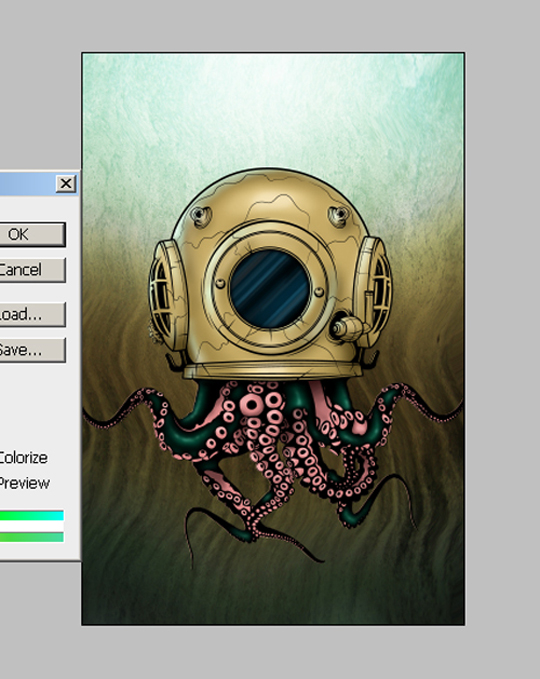Click the Save... settings button
This screenshot has height=679, width=540.
coord(32,350)
